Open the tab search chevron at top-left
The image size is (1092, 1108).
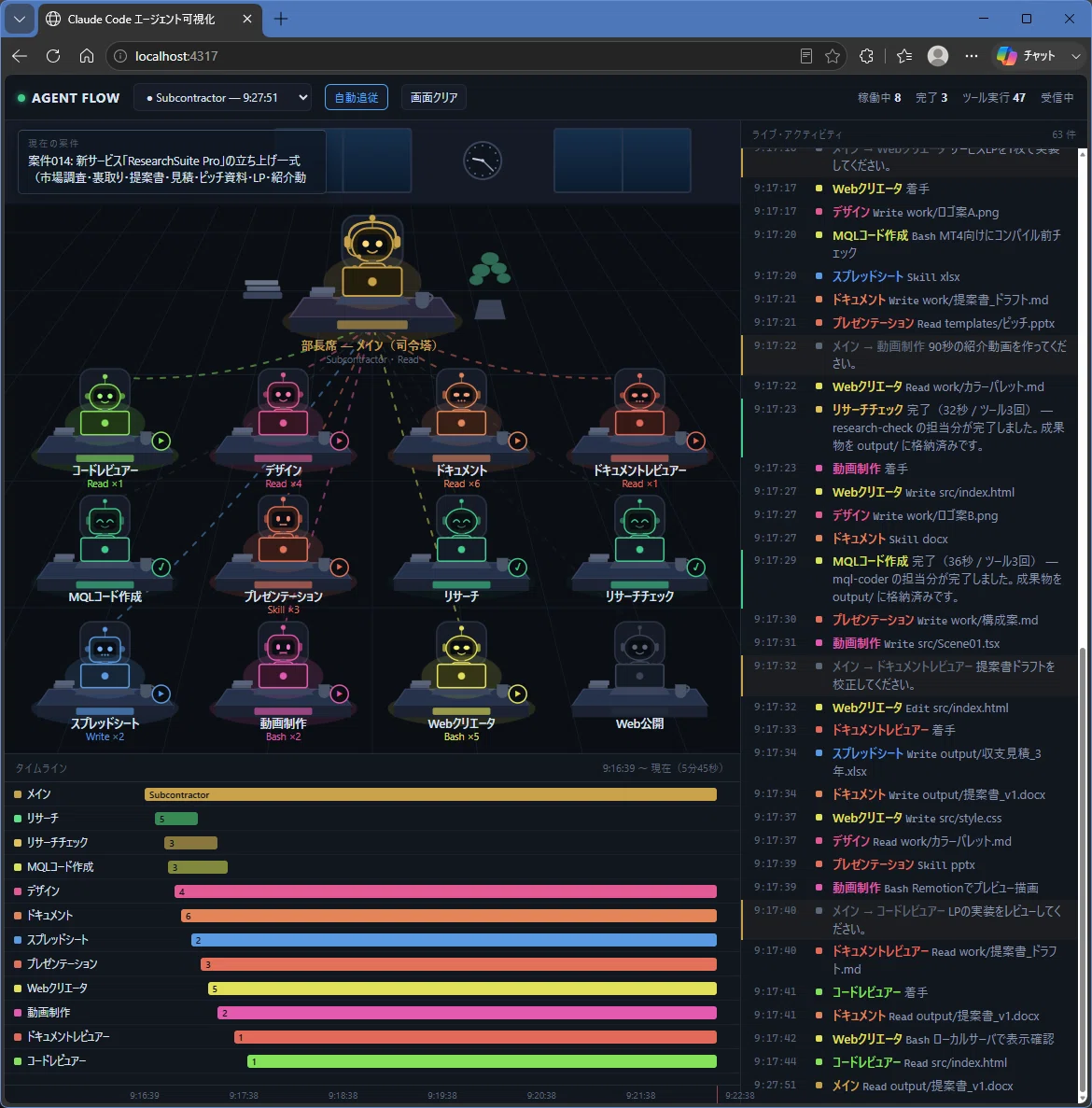tap(19, 19)
